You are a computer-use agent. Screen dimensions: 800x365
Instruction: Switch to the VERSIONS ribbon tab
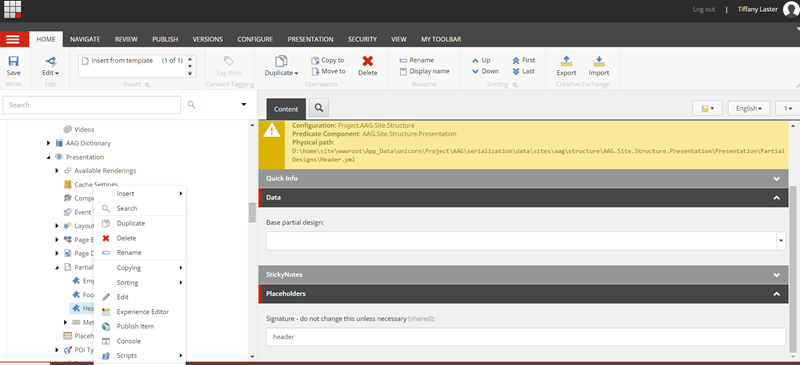tap(207, 39)
